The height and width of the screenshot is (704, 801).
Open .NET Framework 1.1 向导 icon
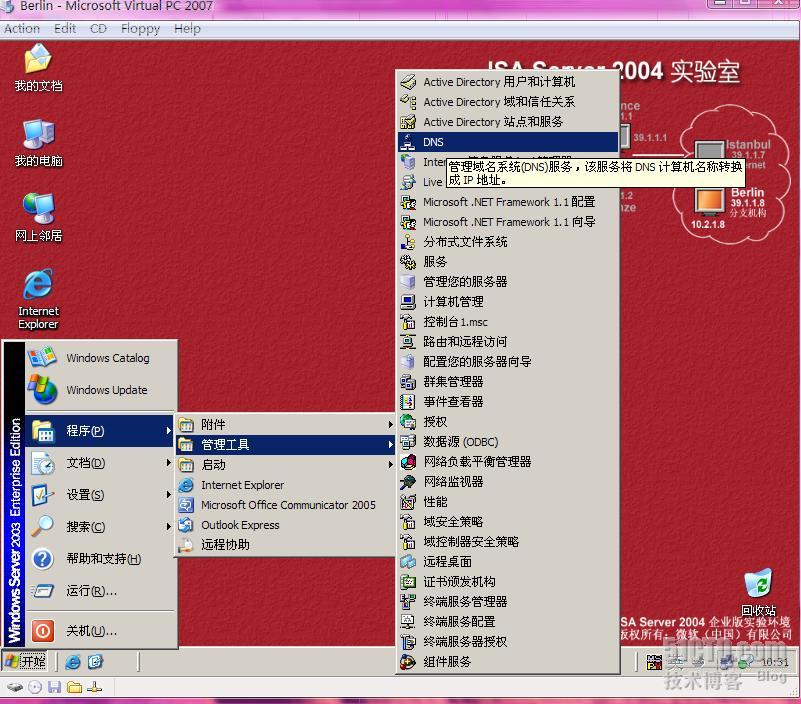408,222
